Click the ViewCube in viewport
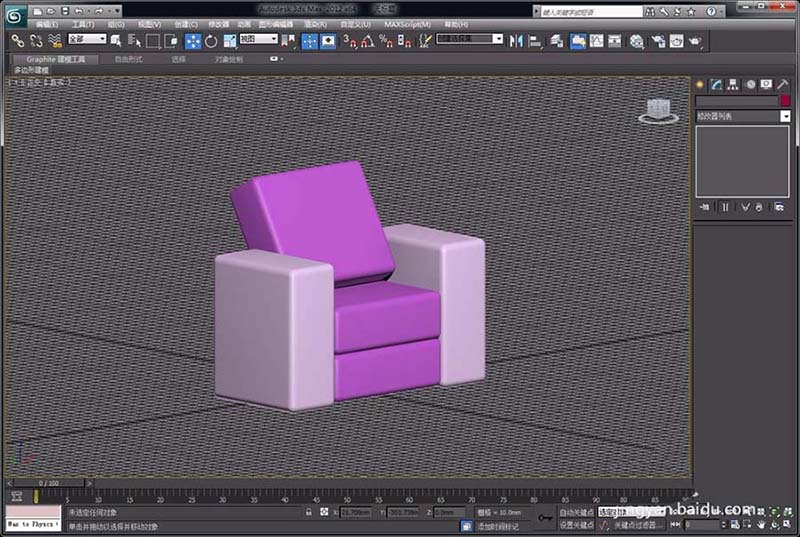This screenshot has height=537, width=800. (x=659, y=111)
